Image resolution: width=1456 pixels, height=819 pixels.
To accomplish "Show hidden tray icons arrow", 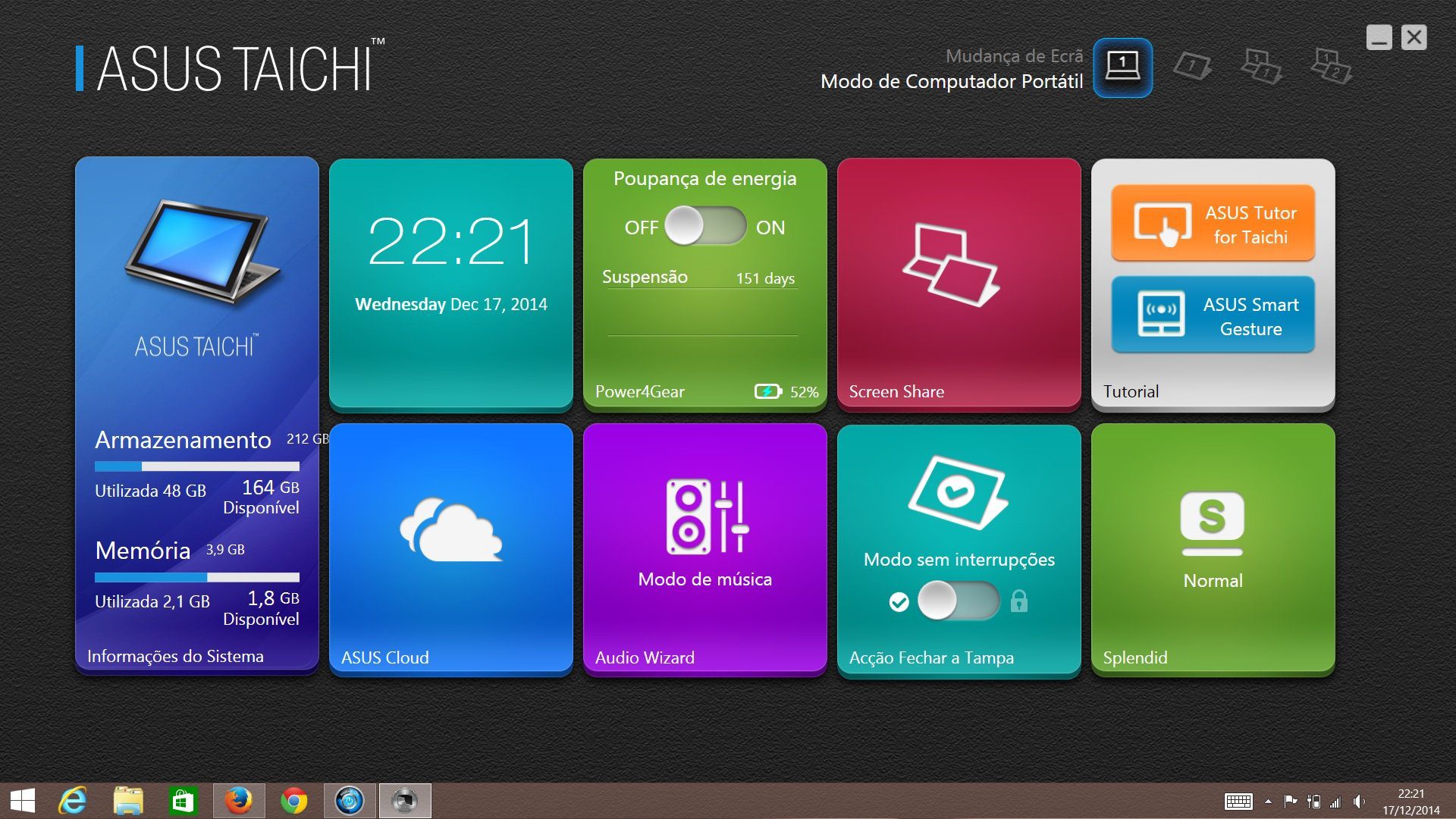I will [x=1268, y=802].
